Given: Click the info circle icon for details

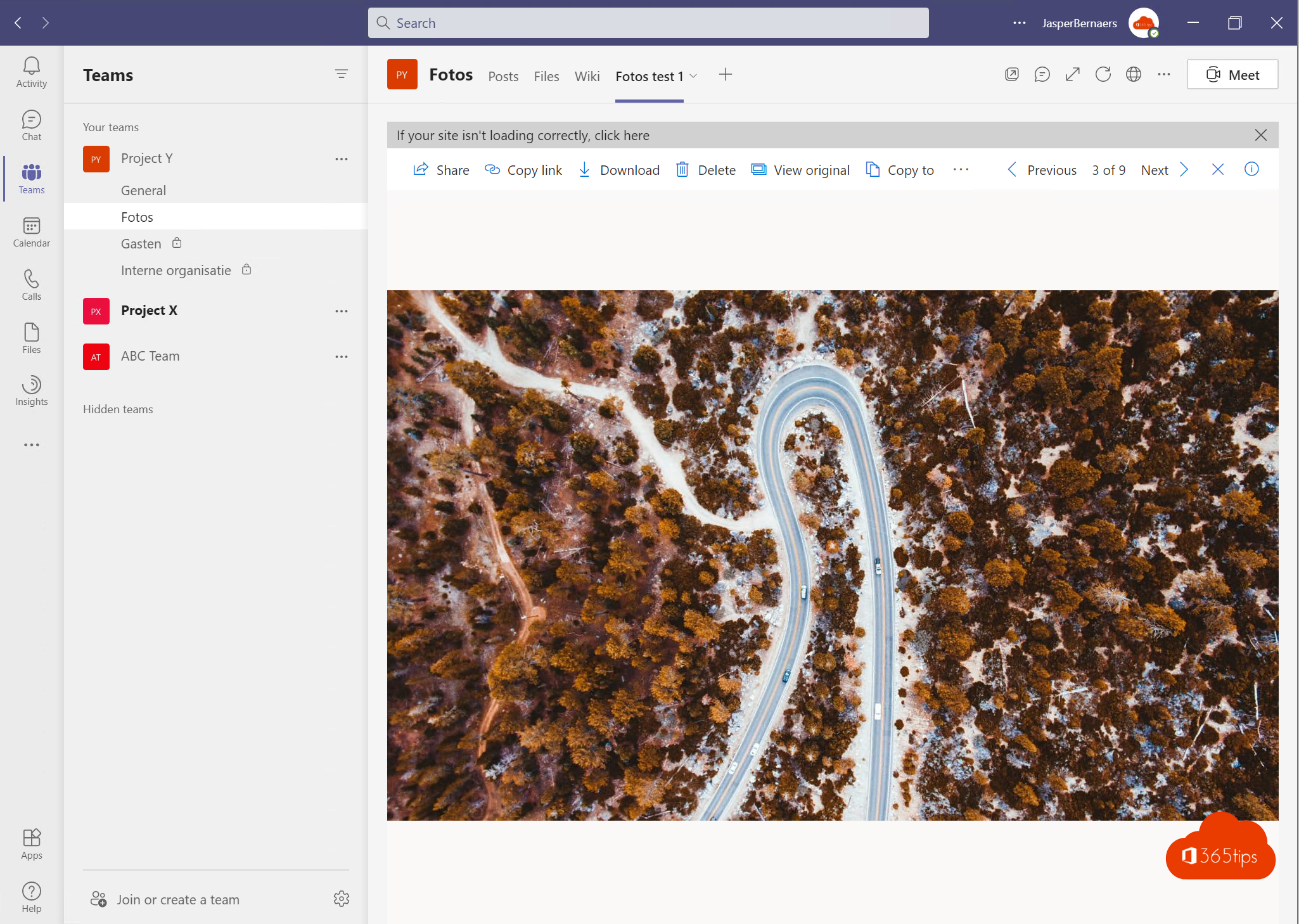Looking at the screenshot, I should (1252, 168).
